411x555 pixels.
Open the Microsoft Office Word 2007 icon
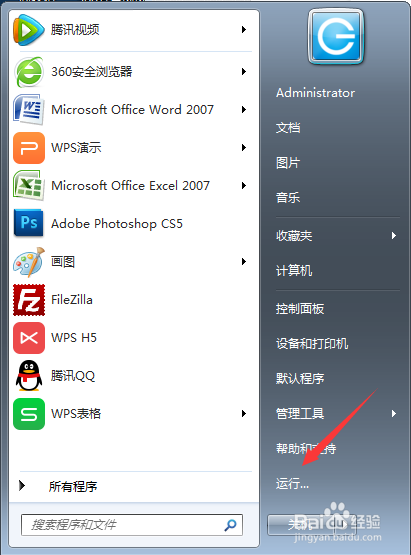29,110
